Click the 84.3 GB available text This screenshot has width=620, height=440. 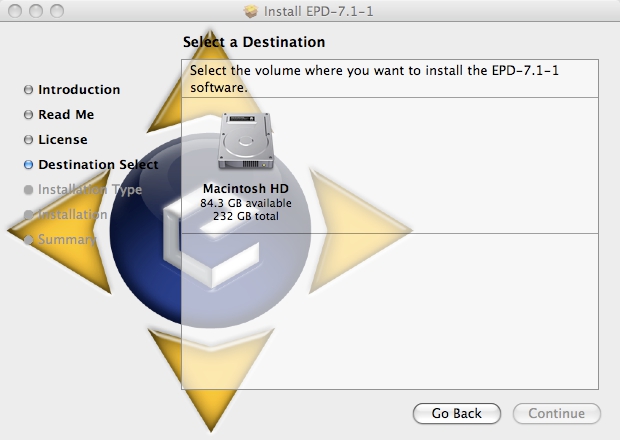click(x=246, y=203)
